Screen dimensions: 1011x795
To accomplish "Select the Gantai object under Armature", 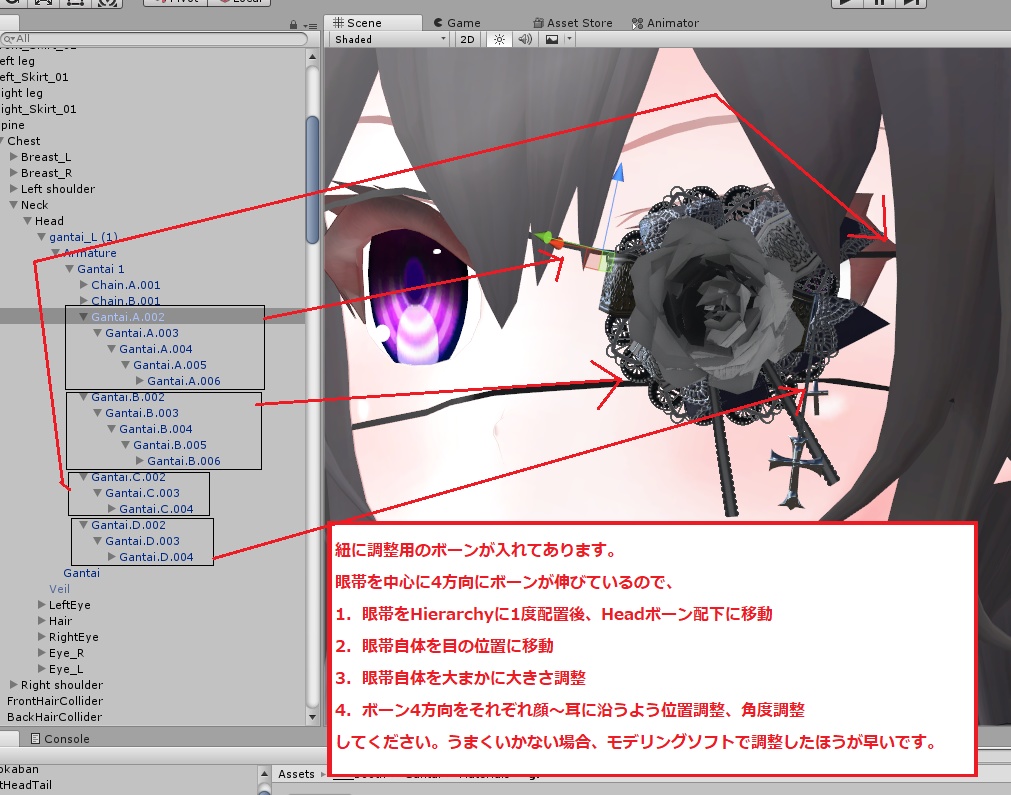I will [x=81, y=573].
